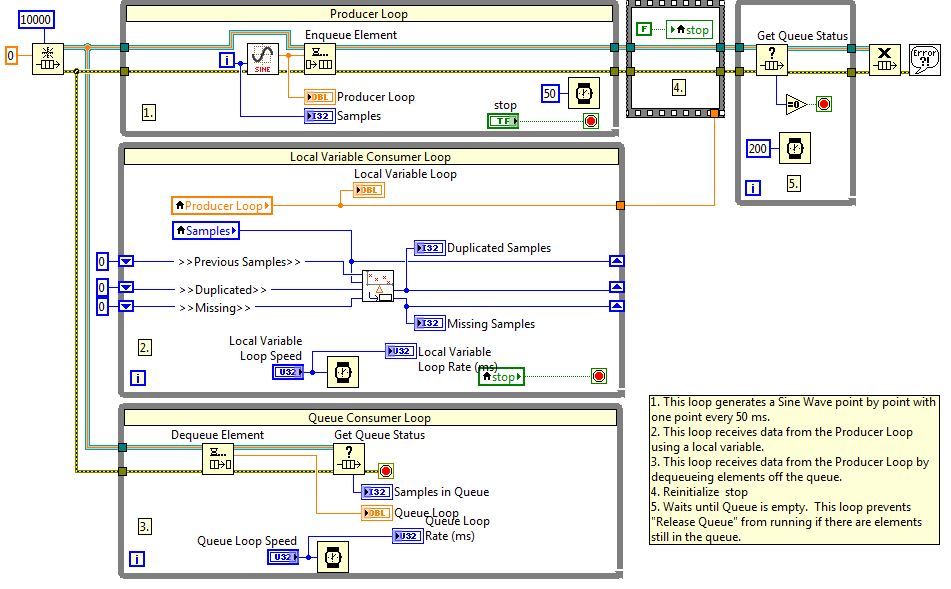The width and height of the screenshot is (951, 589).
Task: Click the Equal to zero comparison node
Action: coord(796,104)
